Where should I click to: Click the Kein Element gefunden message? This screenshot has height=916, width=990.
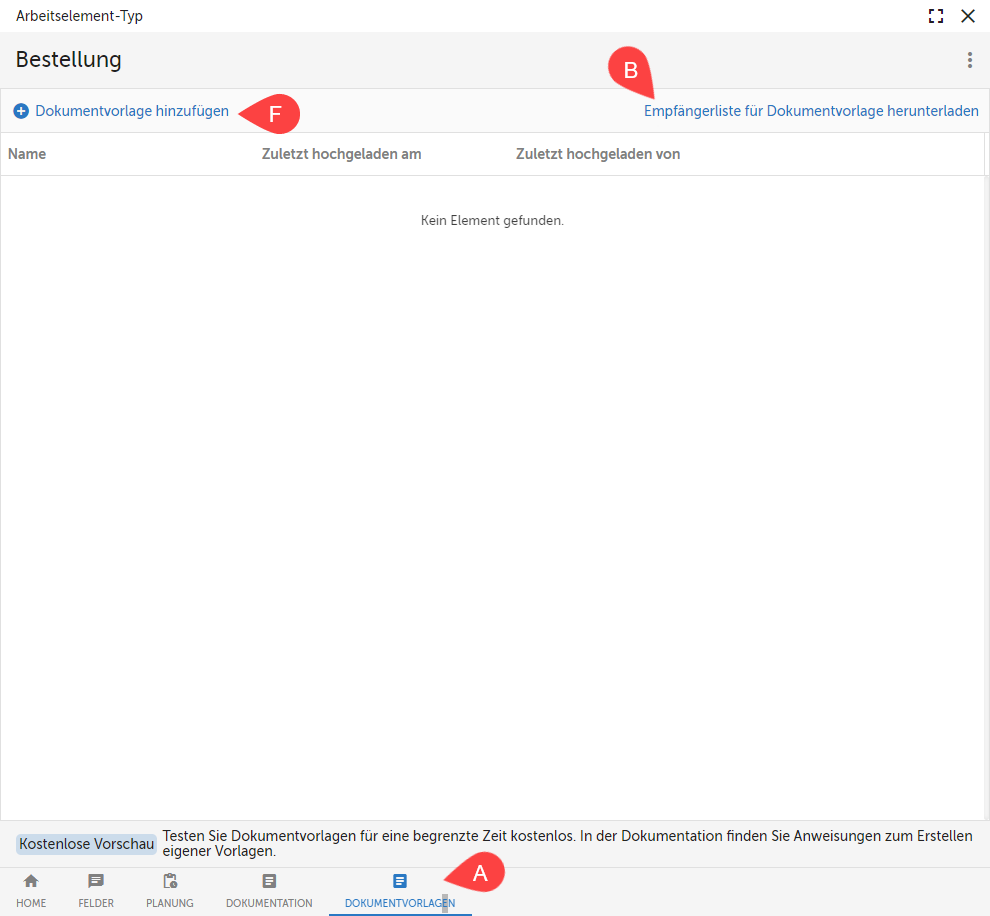(492, 220)
